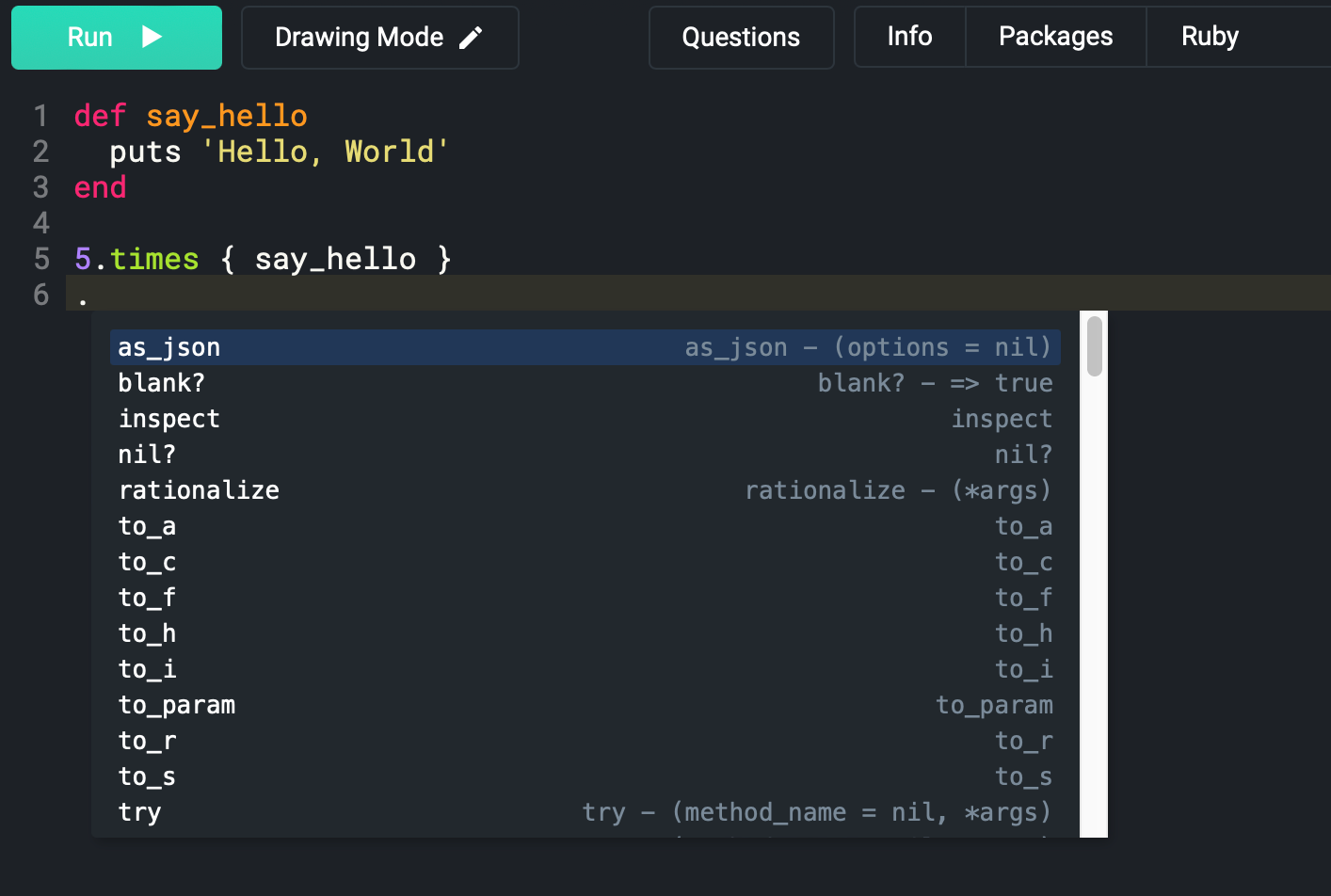Click the autocomplete list scrollbar thumb
The width and height of the screenshot is (1331, 896).
(x=1094, y=346)
